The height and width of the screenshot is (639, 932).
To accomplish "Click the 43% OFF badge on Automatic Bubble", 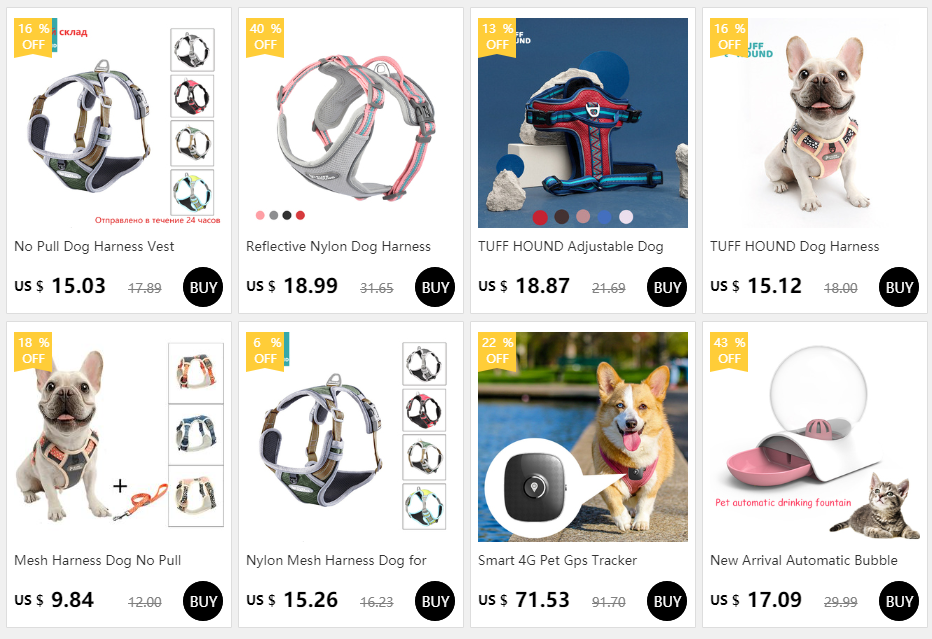I will pyautogui.click(x=729, y=351).
